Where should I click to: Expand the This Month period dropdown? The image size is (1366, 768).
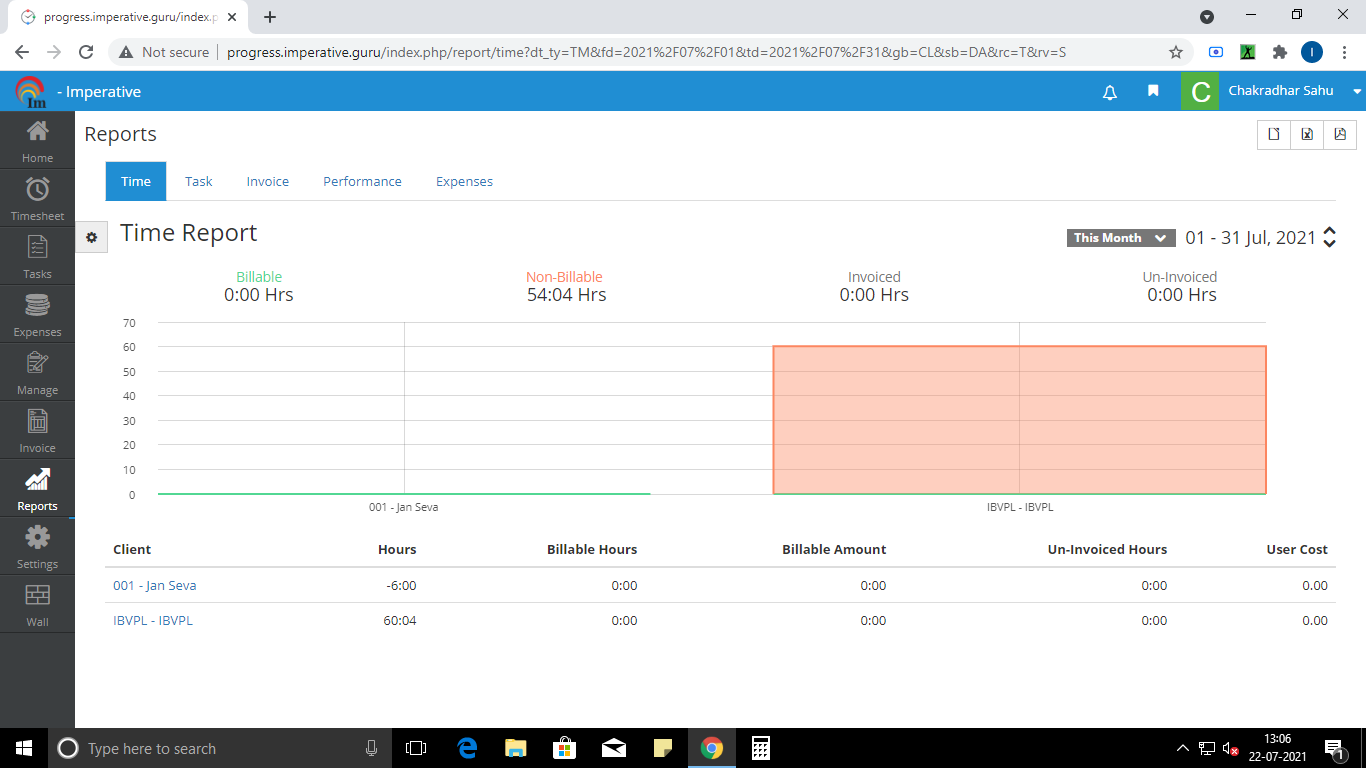(1119, 238)
